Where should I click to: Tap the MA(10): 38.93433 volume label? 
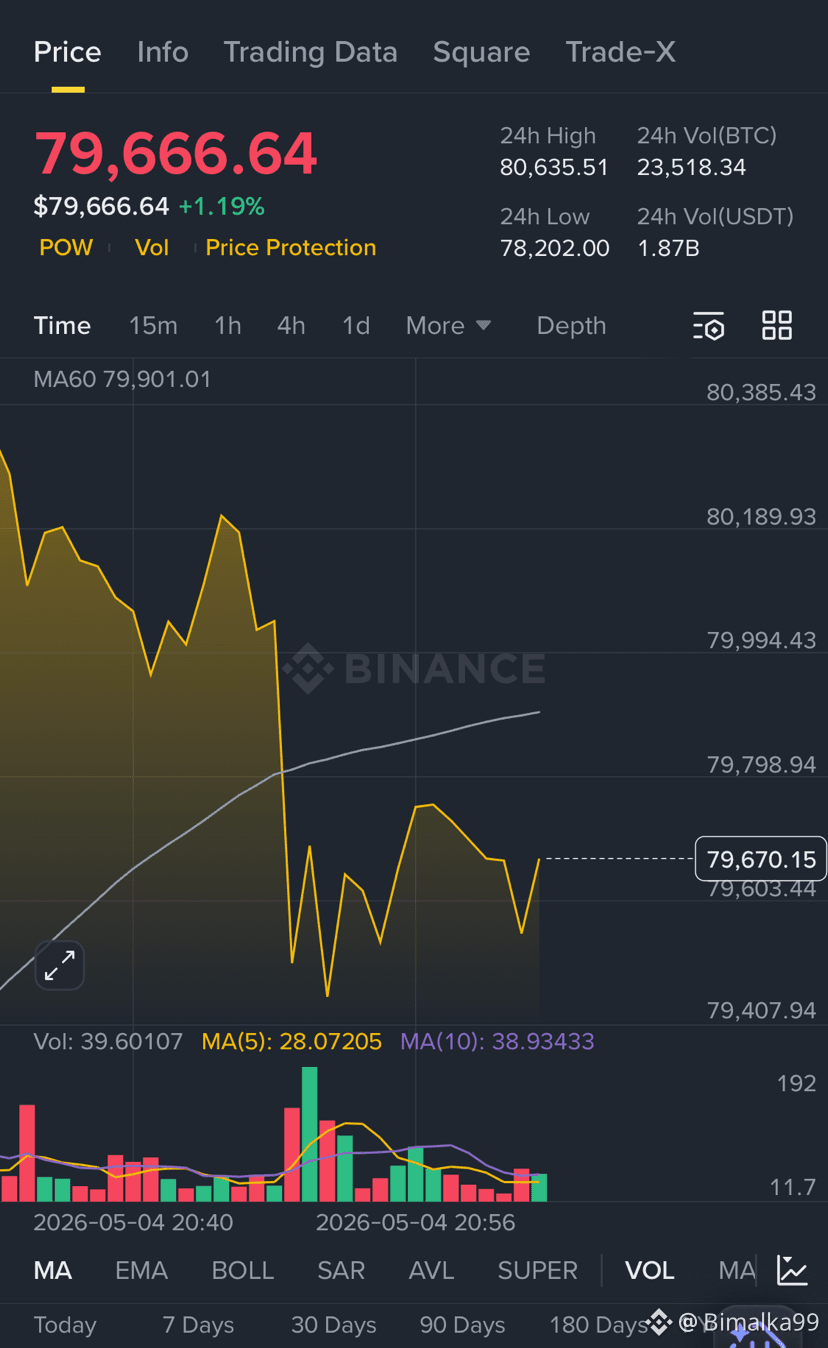(x=497, y=1042)
